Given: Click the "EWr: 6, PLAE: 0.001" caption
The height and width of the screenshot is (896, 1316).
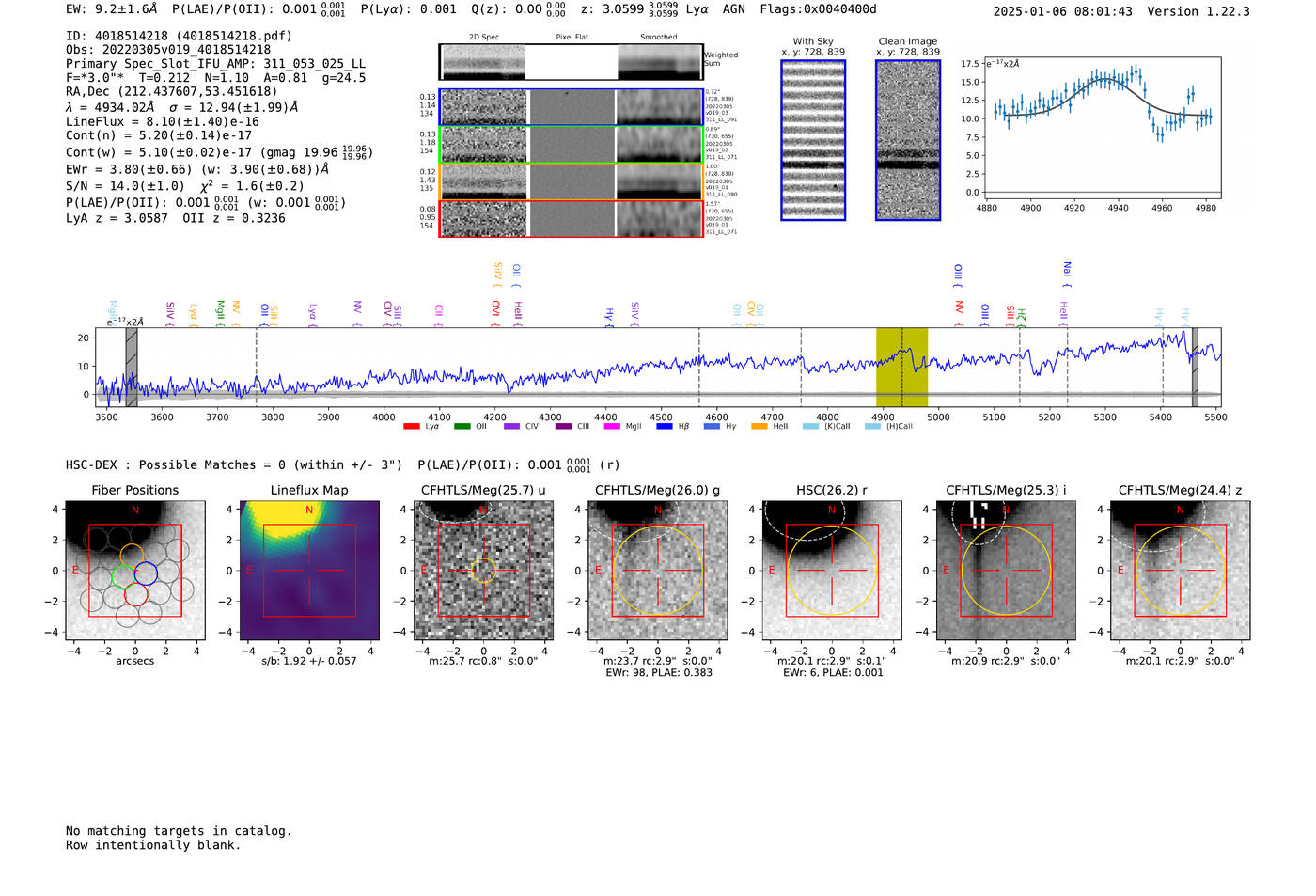Looking at the screenshot, I should [x=833, y=672].
